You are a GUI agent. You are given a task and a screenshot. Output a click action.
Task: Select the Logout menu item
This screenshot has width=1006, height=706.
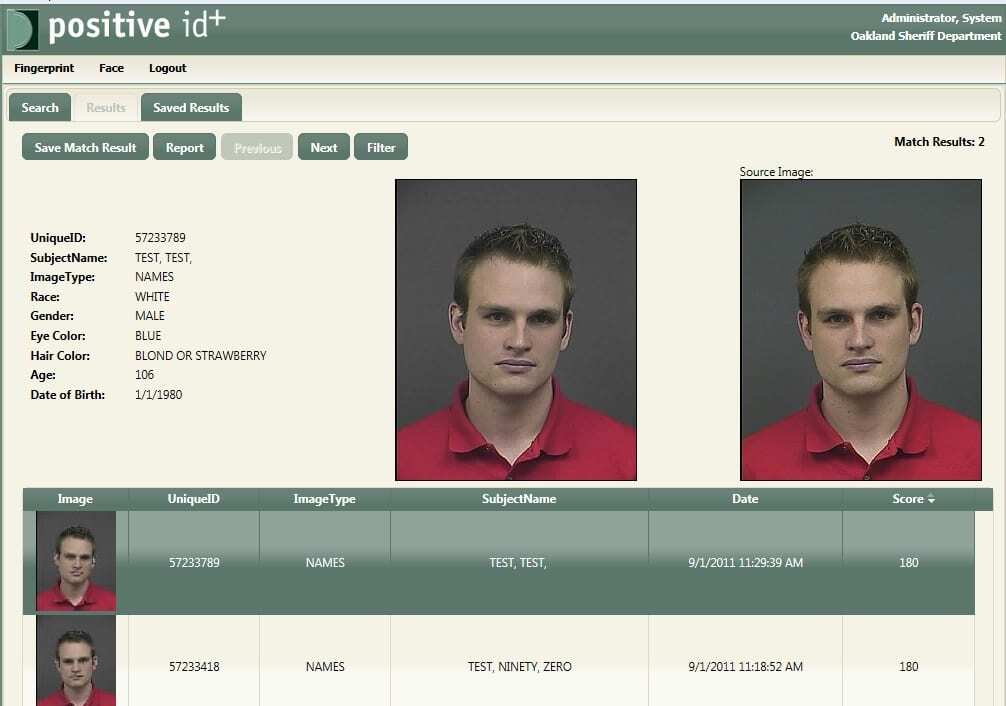(x=167, y=68)
